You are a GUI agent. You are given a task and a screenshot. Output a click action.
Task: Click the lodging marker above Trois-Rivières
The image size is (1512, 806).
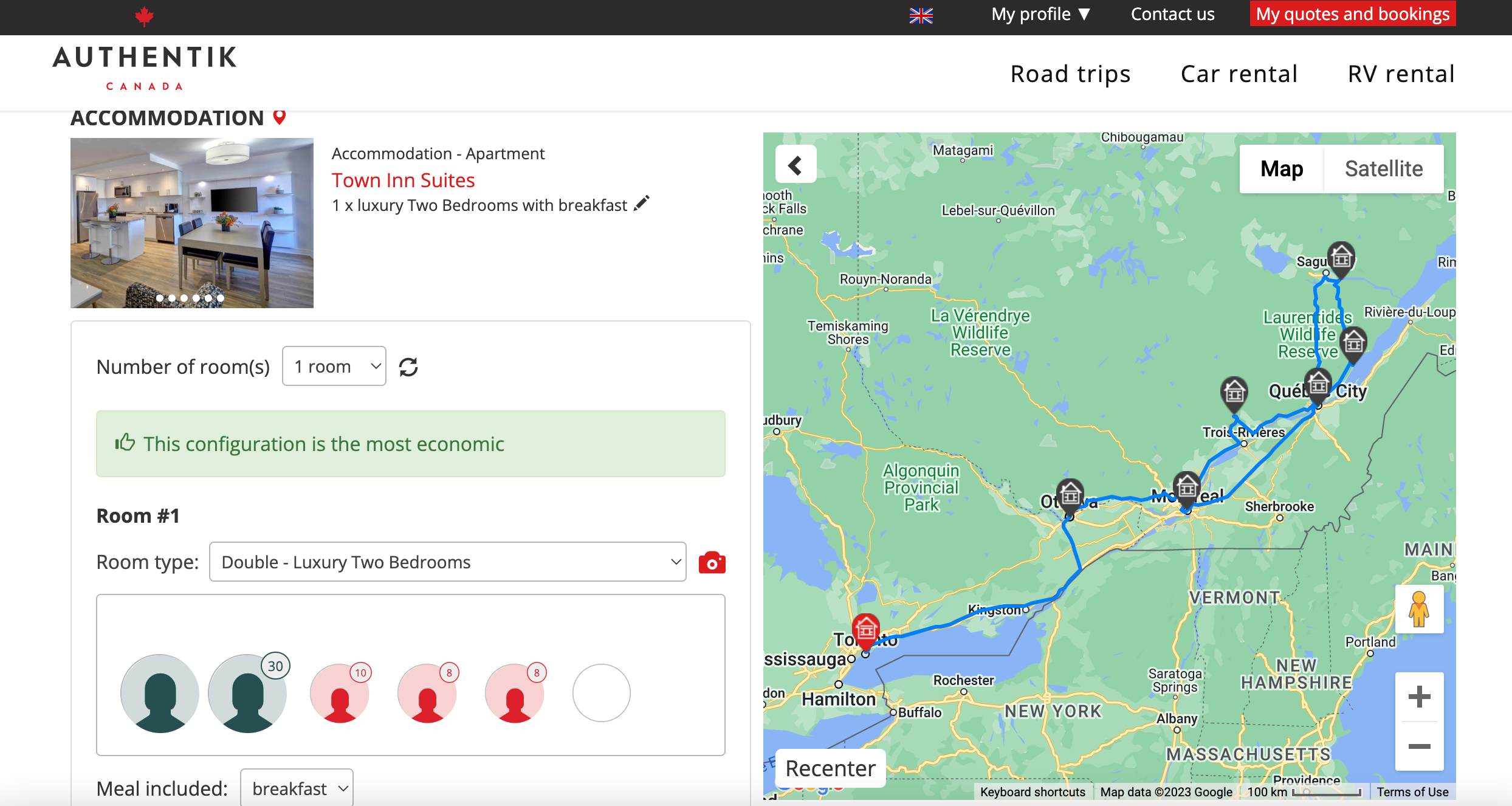coord(1234,394)
